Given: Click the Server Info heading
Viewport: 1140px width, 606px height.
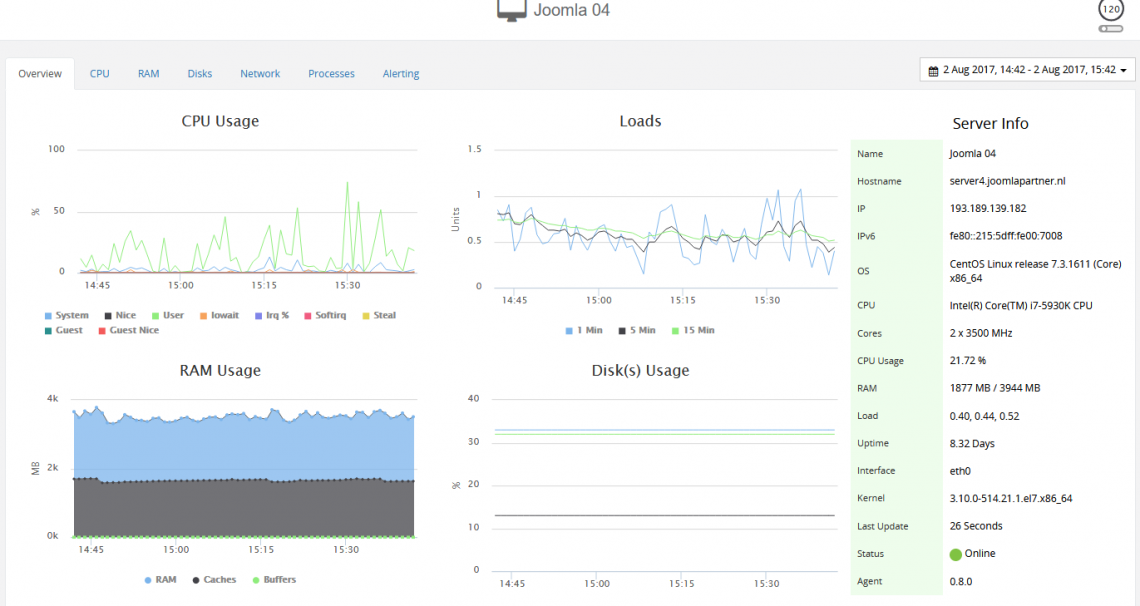Looking at the screenshot, I should click(990, 124).
